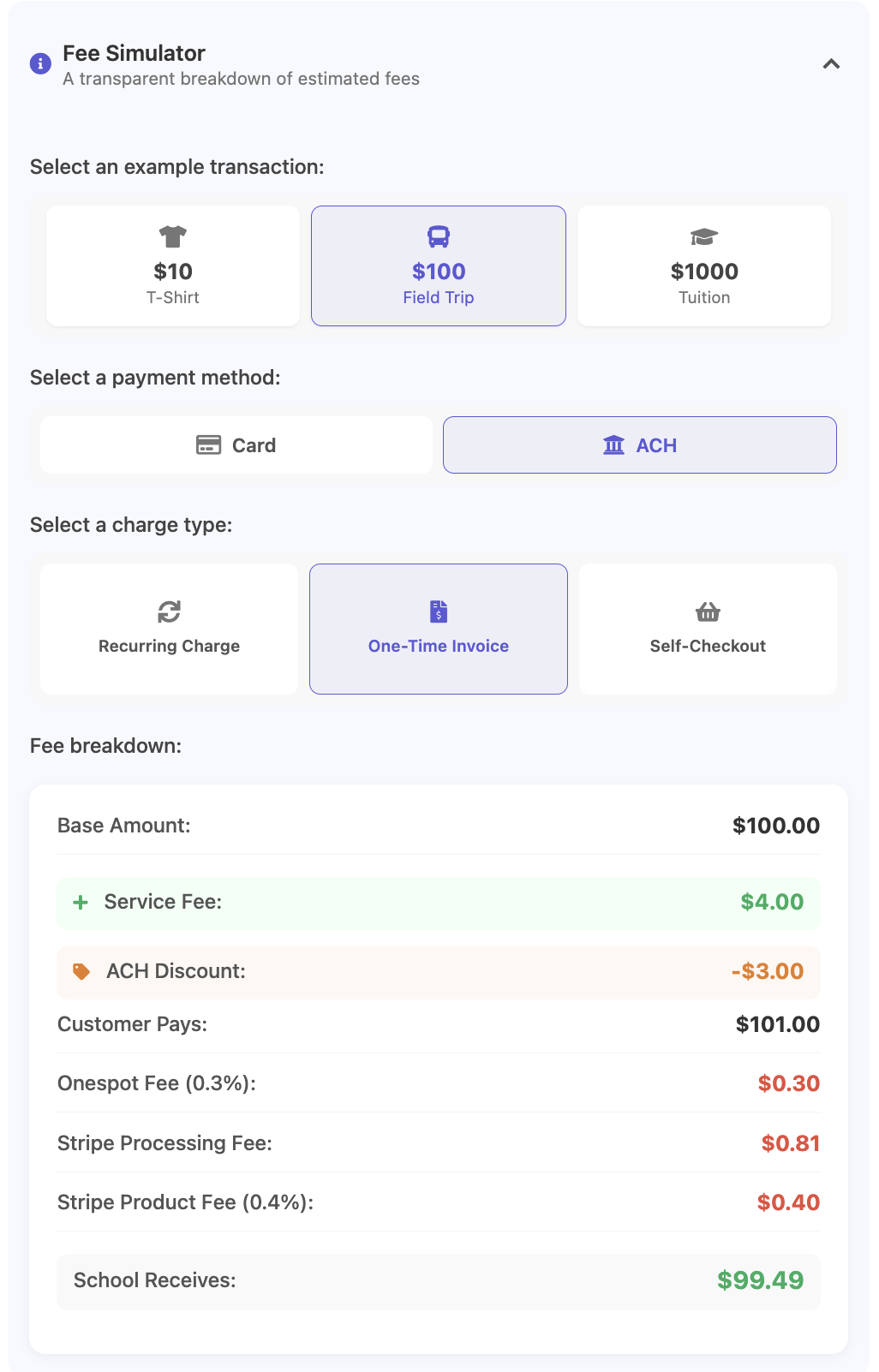The width and height of the screenshot is (879, 1372).
Task: Click the ACH Discount tag icon
Action: click(81, 971)
